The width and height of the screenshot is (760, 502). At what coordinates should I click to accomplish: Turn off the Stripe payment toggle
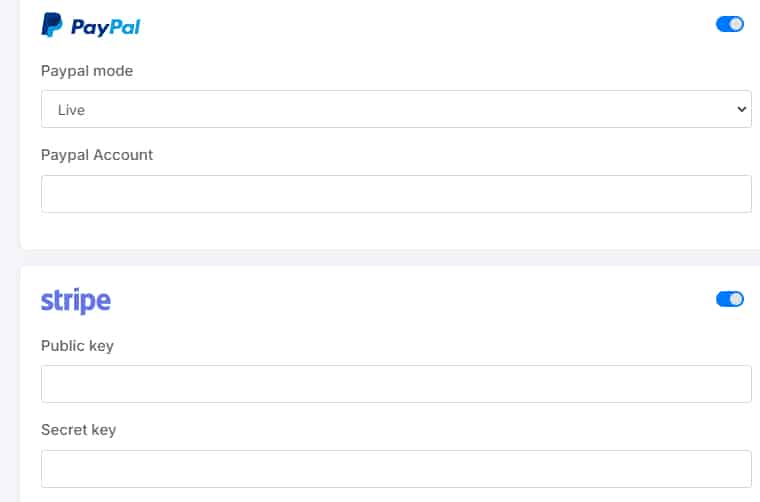[x=730, y=299]
